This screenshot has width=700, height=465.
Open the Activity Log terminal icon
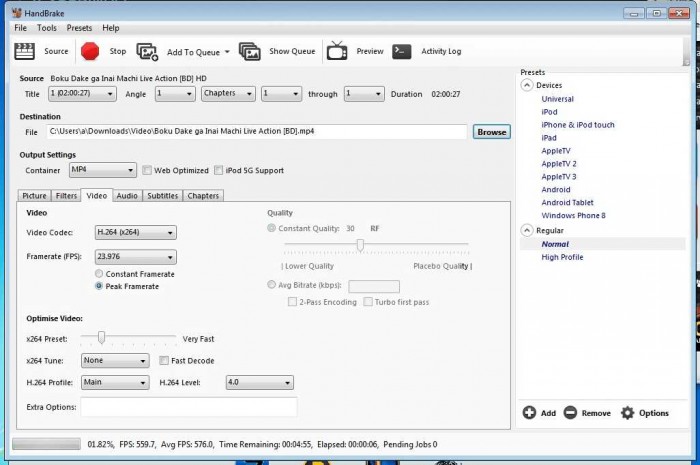tap(402, 51)
